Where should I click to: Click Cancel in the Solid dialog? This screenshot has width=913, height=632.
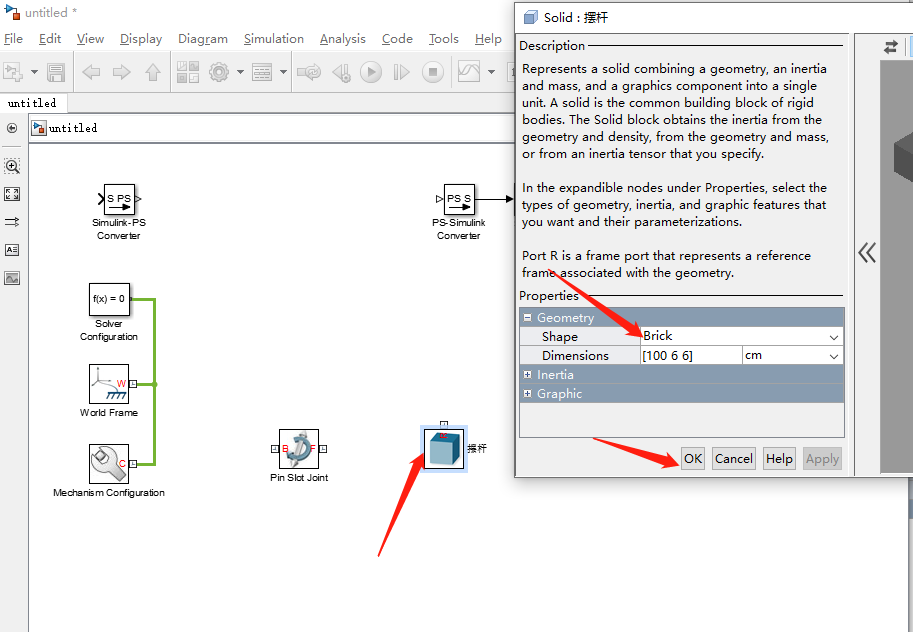tap(733, 458)
